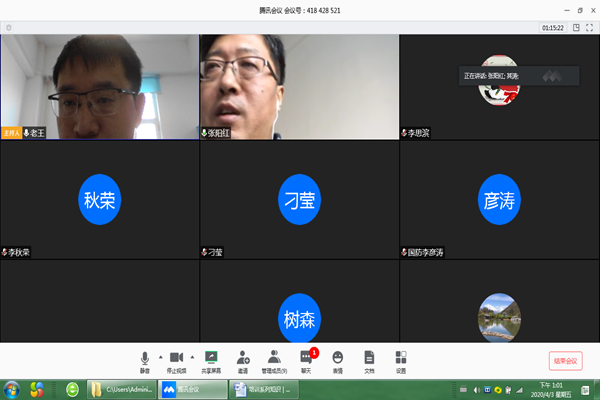The image size is (600, 400).
Task: Click 张阳红 name label with mic icon
Action: pos(215,133)
